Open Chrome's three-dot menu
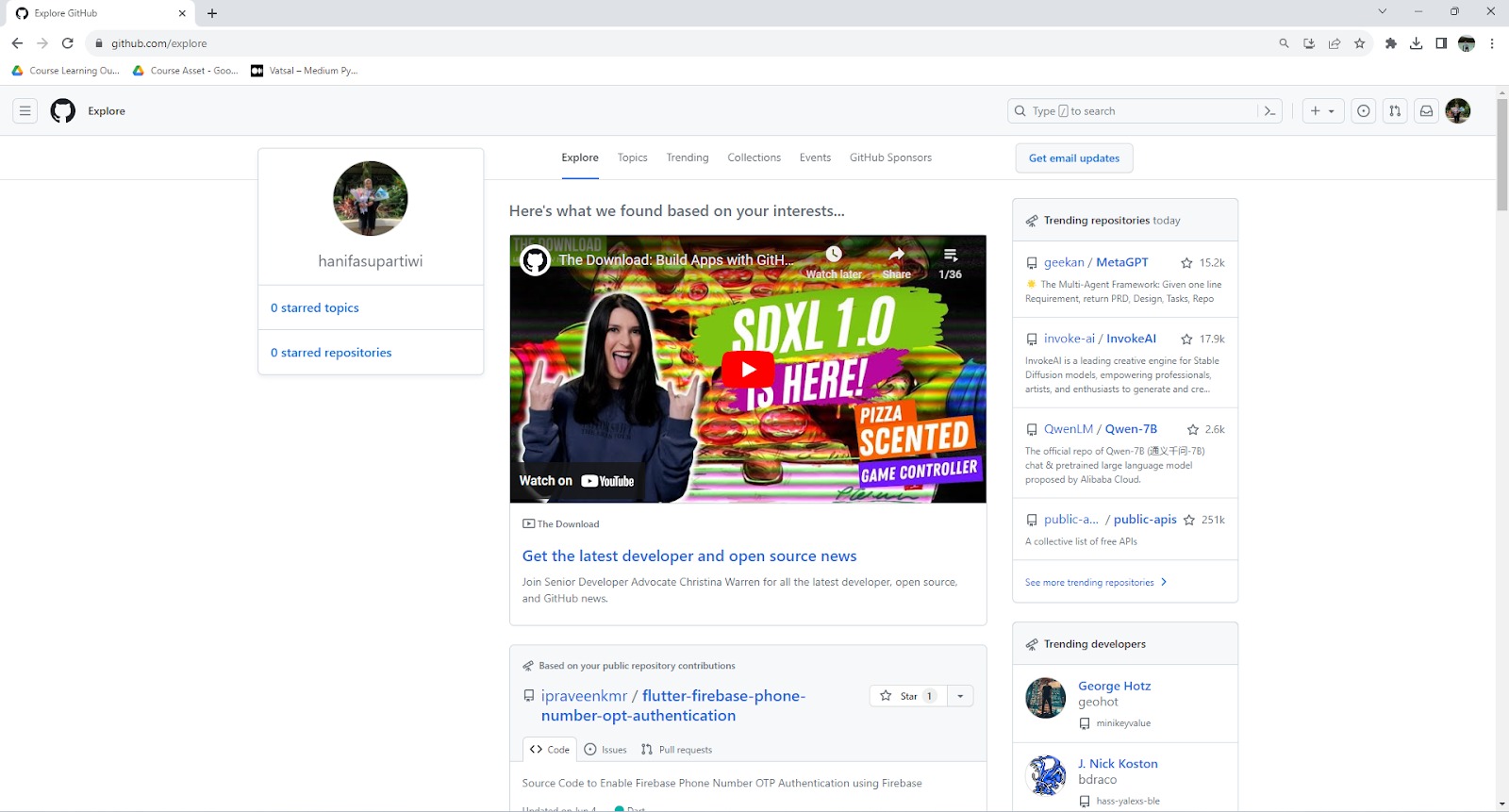Viewport: 1509px width, 812px height. 1492,43
